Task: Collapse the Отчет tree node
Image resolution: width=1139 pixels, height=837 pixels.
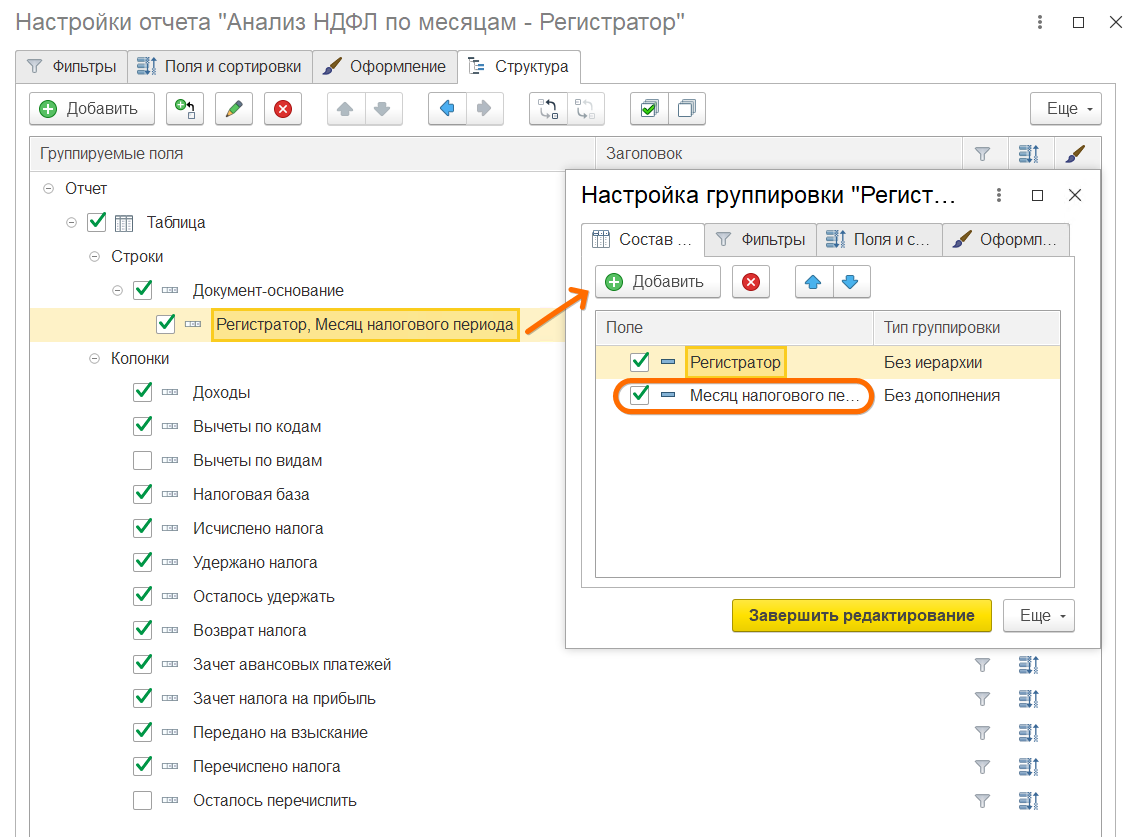Action: coord(49,189)
